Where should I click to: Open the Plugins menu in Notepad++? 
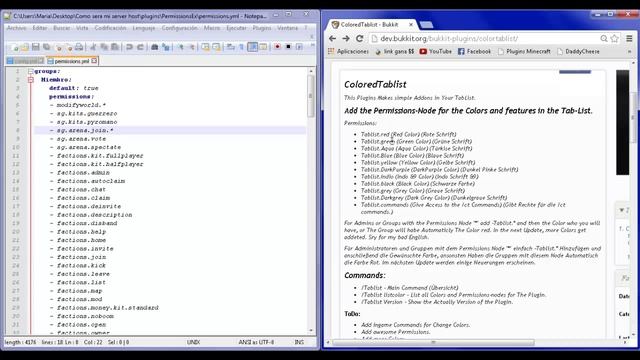pyautogui.click(x=262, y=28)
